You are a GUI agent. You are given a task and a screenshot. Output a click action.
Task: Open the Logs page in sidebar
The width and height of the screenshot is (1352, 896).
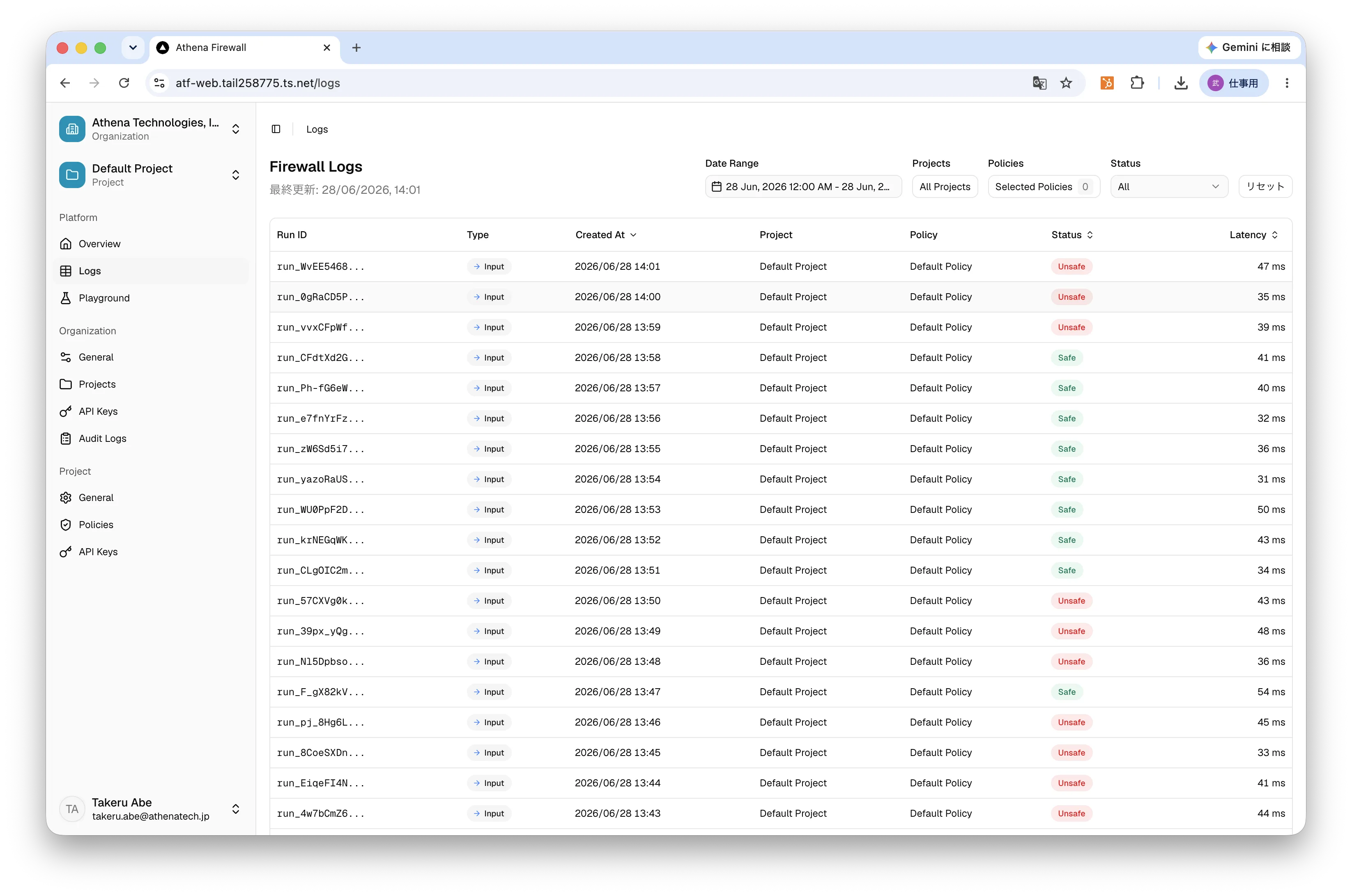point(152,271)
